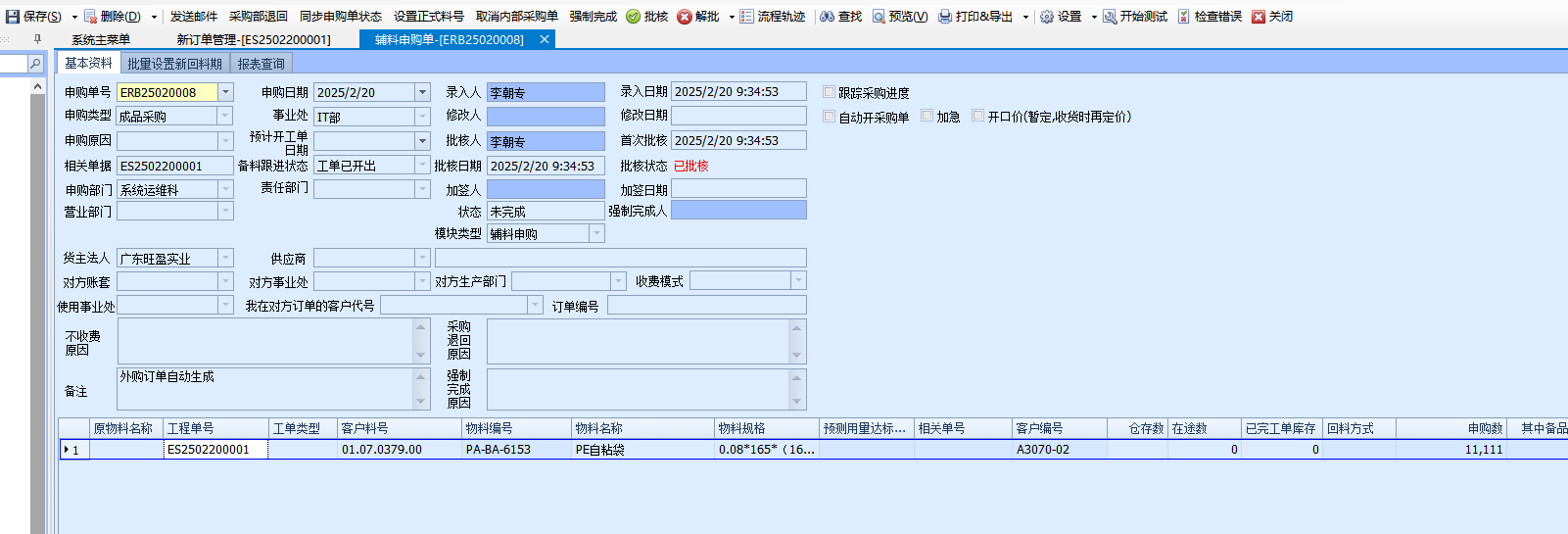Click the 解批 red cross icon
The height and width of the screenshot is (534, 1568).
click(x=685, y=17)
